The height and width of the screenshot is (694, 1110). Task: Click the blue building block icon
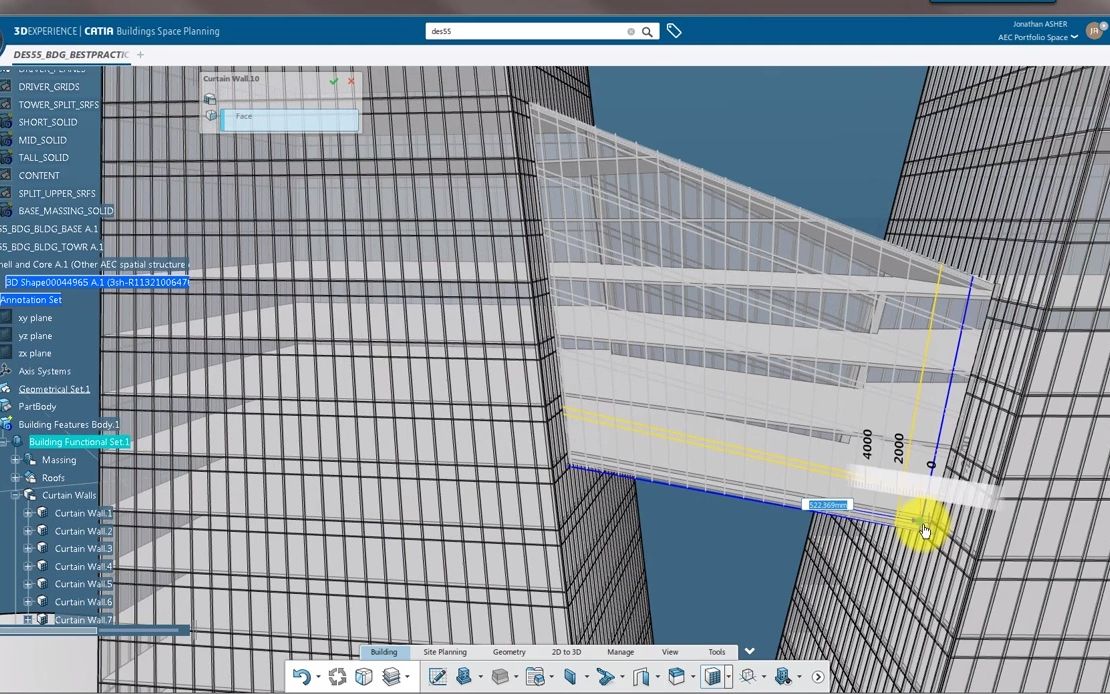tap(464, 677)
